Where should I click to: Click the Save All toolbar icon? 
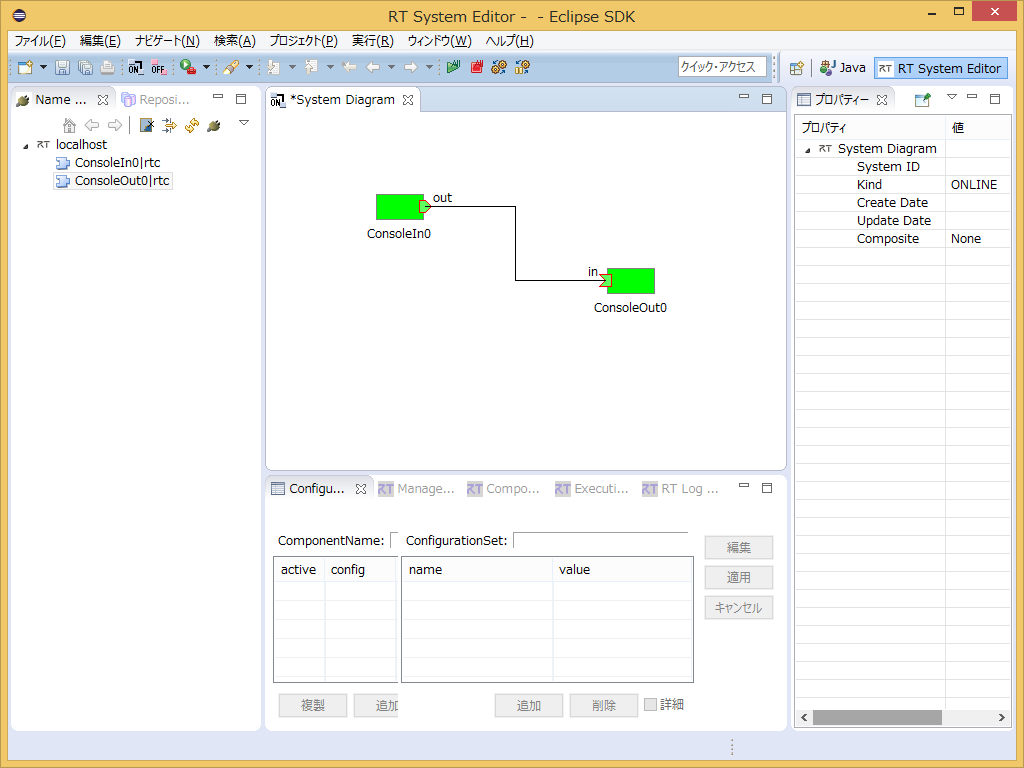click(x=85, y=67)
